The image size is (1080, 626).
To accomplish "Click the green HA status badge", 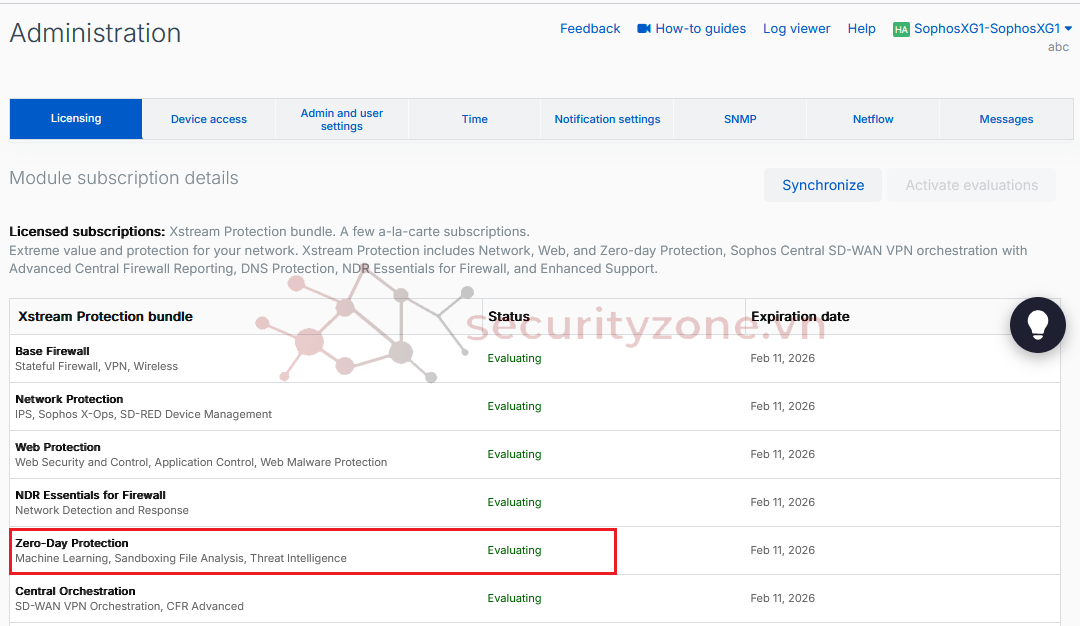I will (900, 30).
